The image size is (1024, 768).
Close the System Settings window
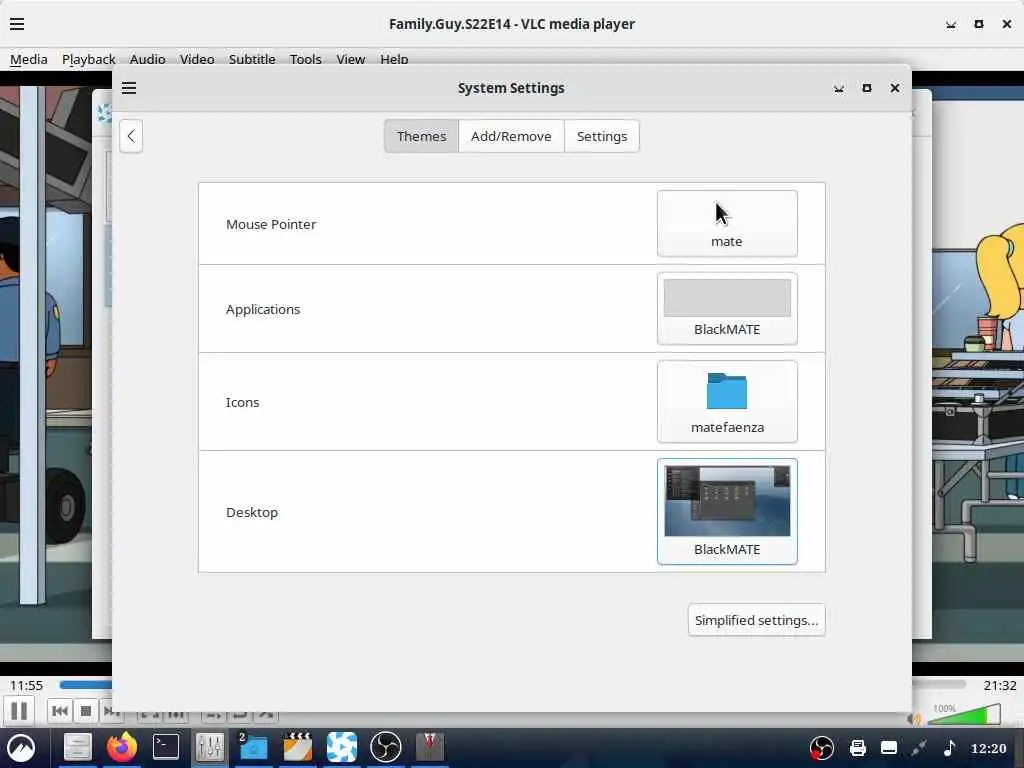coord(895,88)
